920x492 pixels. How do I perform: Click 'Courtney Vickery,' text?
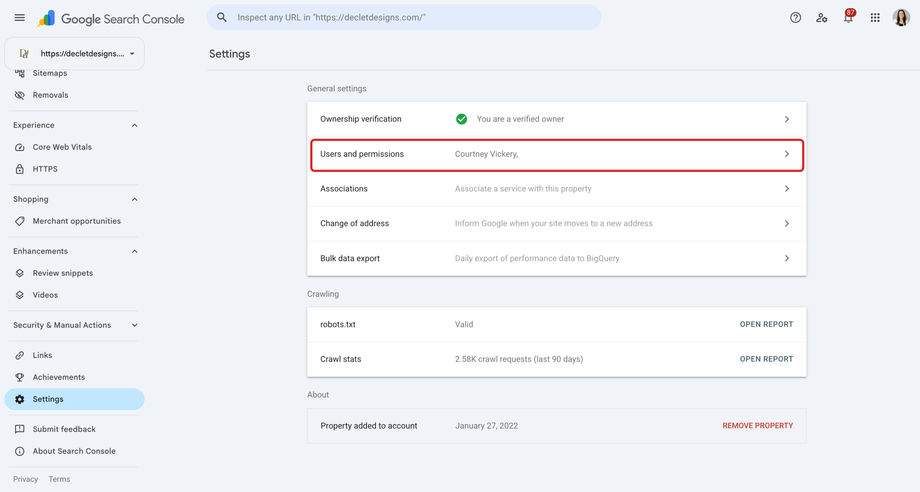point(486,154)
